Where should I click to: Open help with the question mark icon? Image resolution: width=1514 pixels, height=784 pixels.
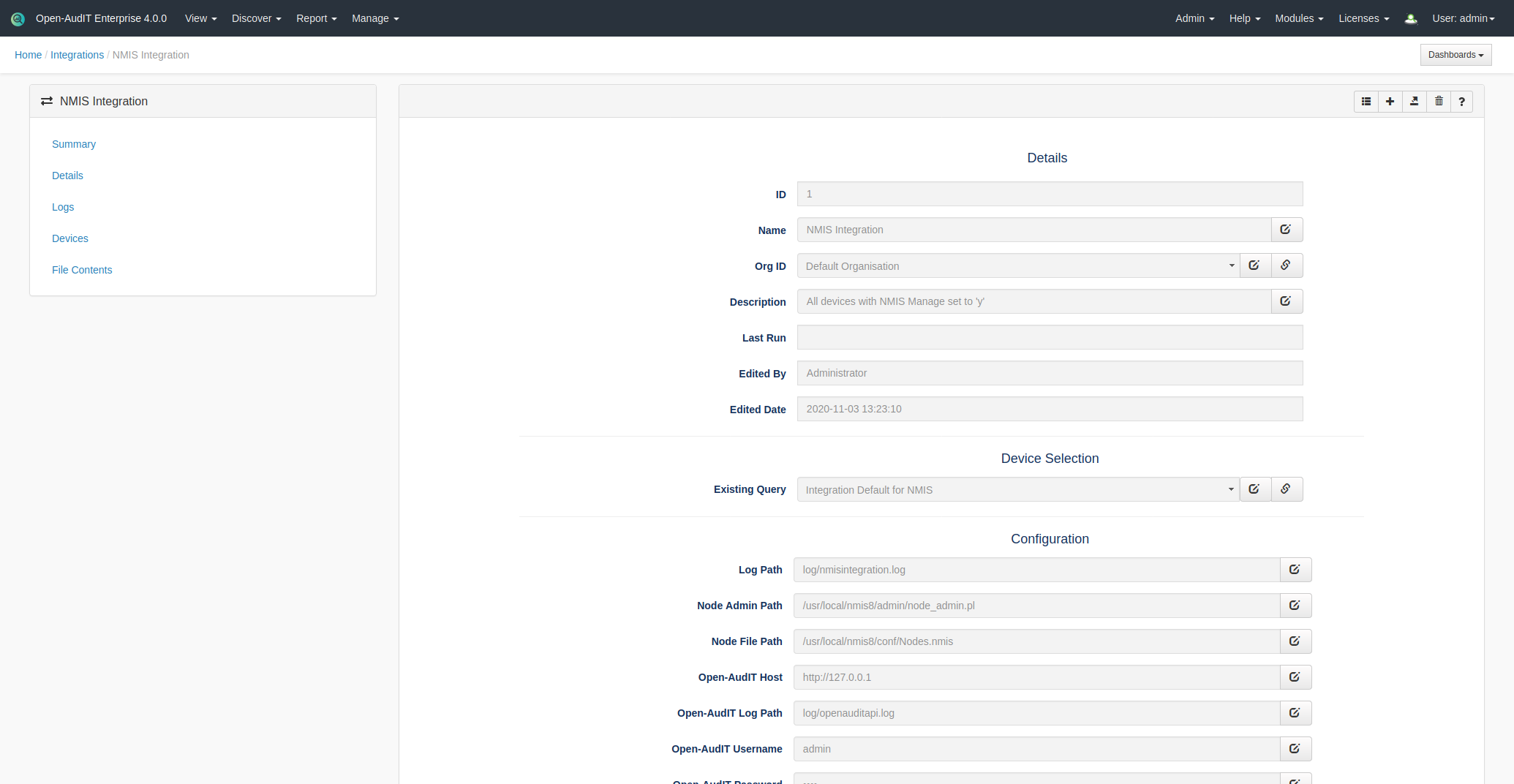[x=1461, y=102]
